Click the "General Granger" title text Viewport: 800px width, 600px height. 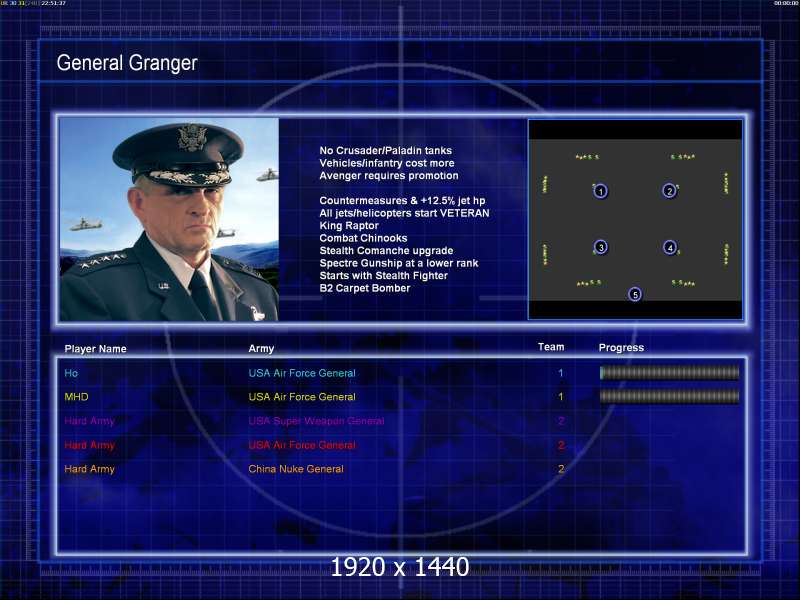tap(127, 63)
